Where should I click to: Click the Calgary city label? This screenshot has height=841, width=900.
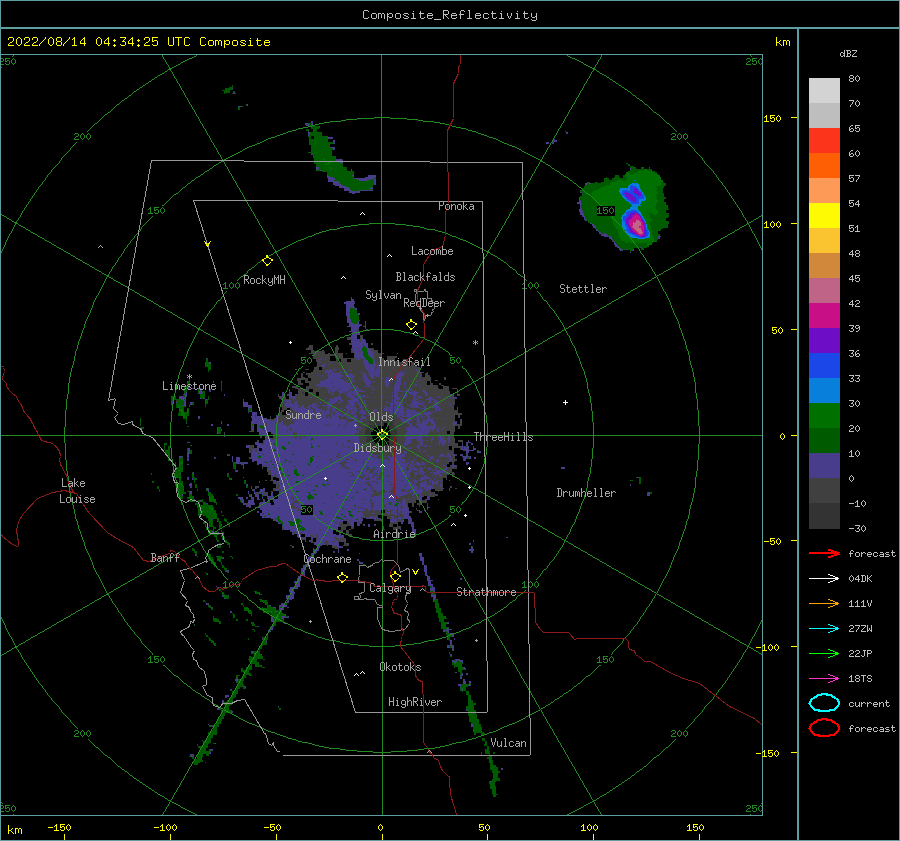point(390,588)
